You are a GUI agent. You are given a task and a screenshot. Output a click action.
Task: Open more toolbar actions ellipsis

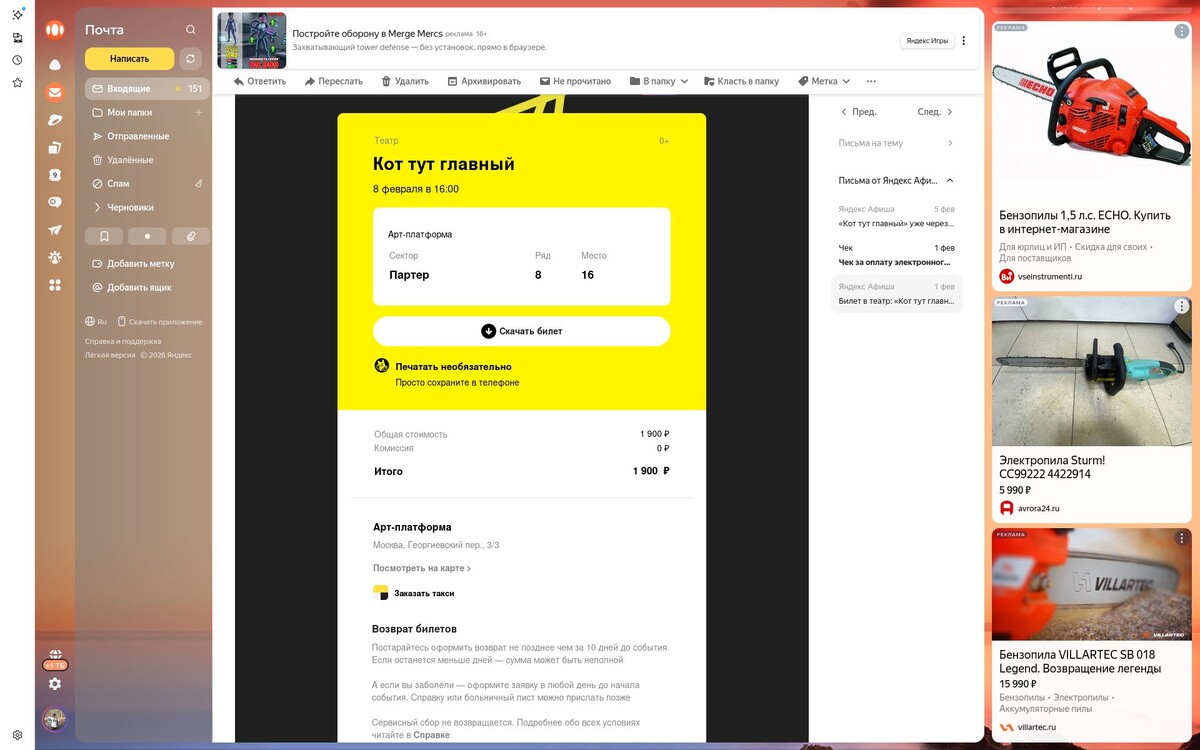click(871, 81)
